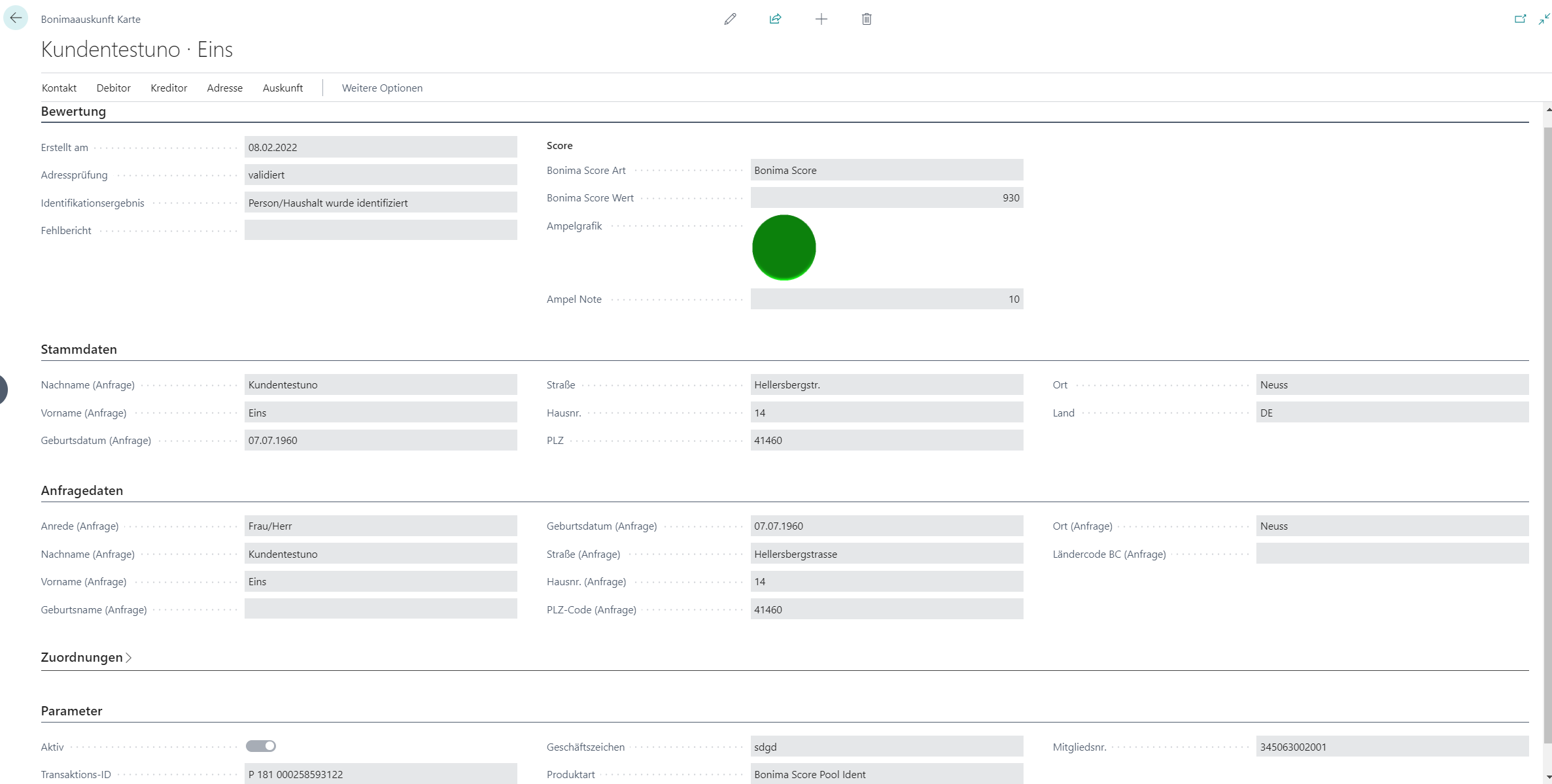The image size is (1552, 784).
Task: Open page in new window icon
Action: (1520, 19)
